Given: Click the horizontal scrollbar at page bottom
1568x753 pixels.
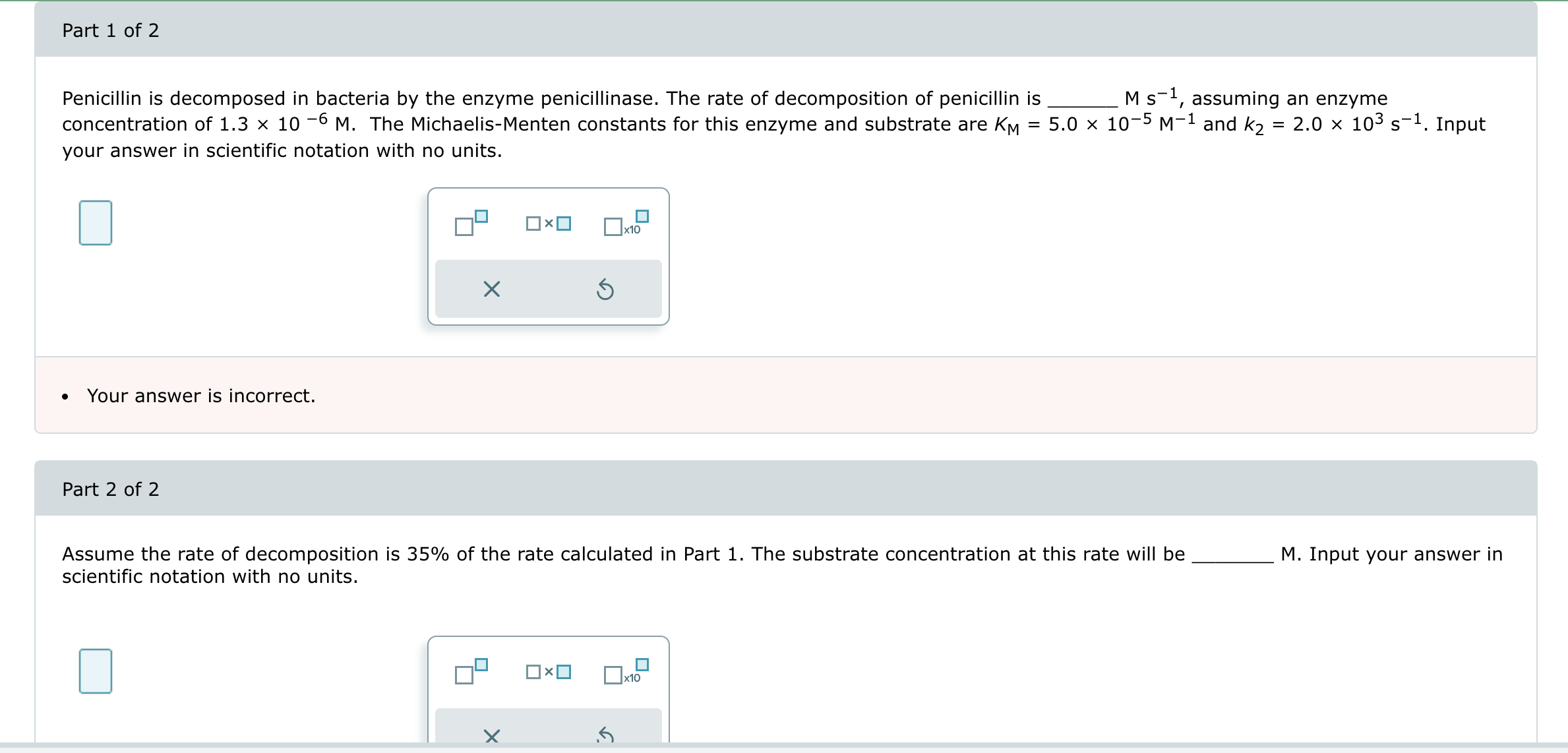Looking at the screenshot, I should pyautogui.click(x=784, y=748).
